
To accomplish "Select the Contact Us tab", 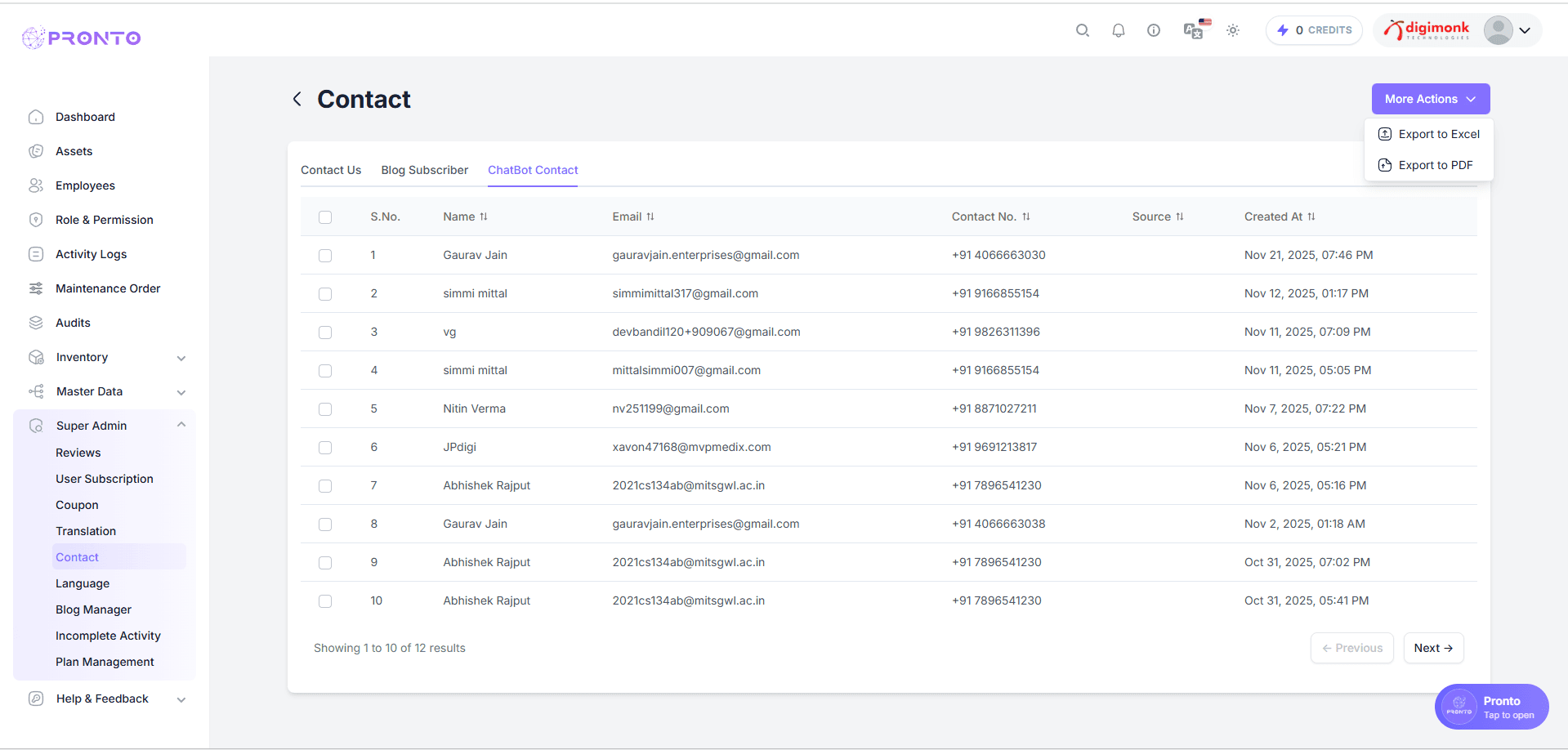I will pyautogui.click(x=330, y=170).
